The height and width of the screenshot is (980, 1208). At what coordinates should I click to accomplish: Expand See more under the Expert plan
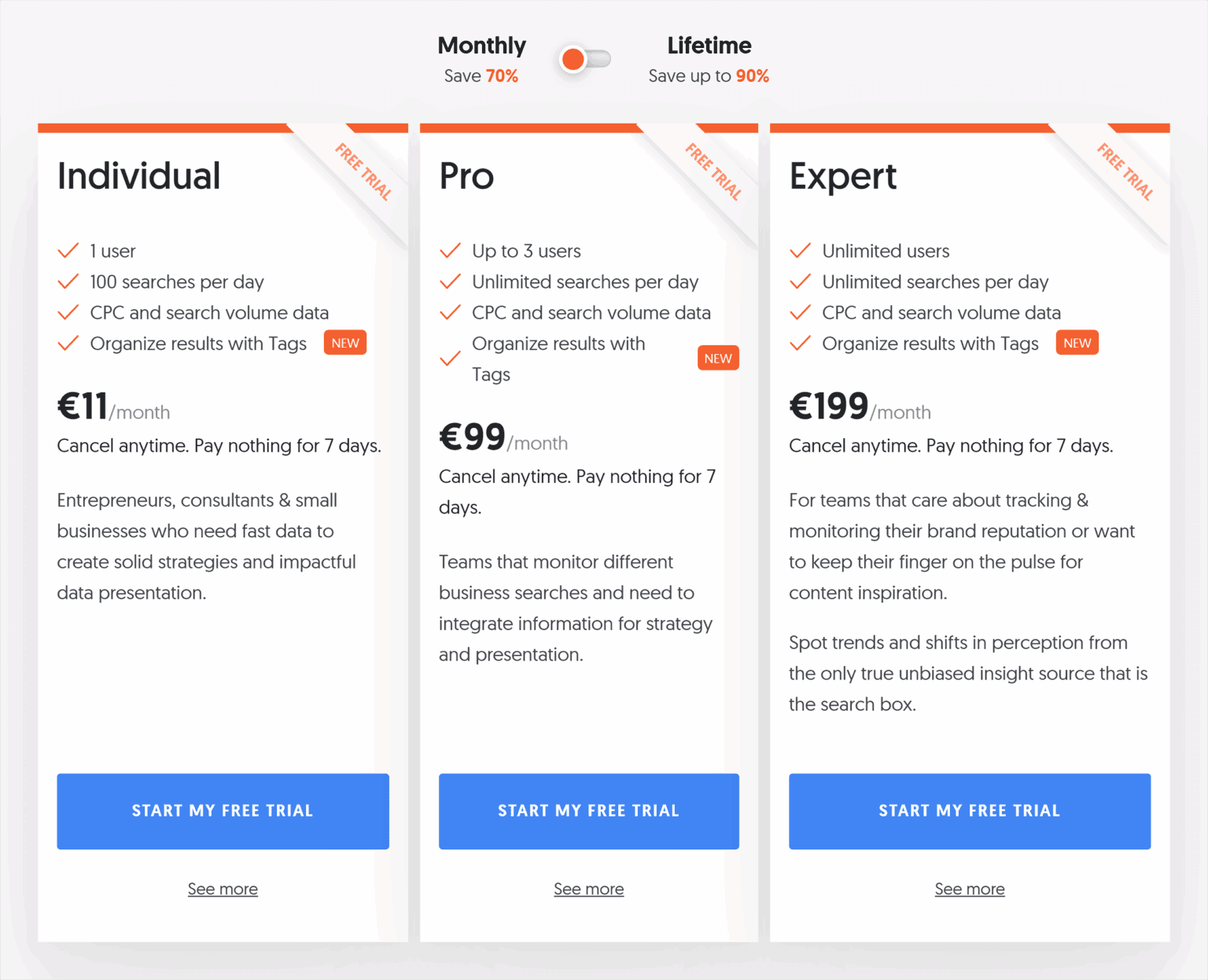pyautogui.click(x=969, y=889)
